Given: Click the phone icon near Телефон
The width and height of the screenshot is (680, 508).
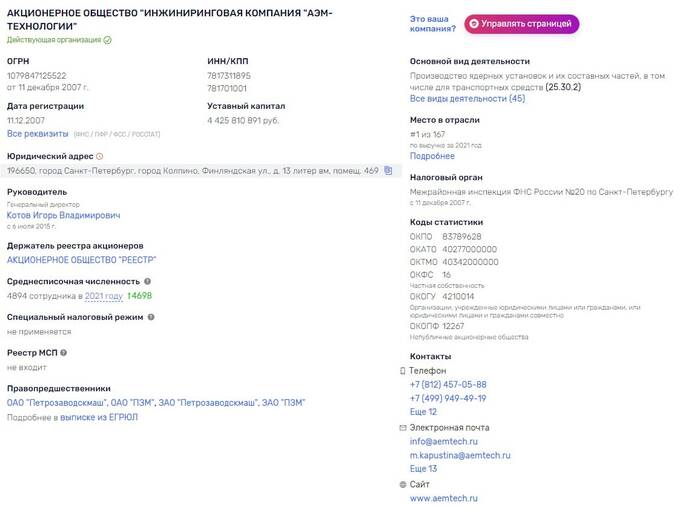Looking at the screenshot, I should 402,371.
